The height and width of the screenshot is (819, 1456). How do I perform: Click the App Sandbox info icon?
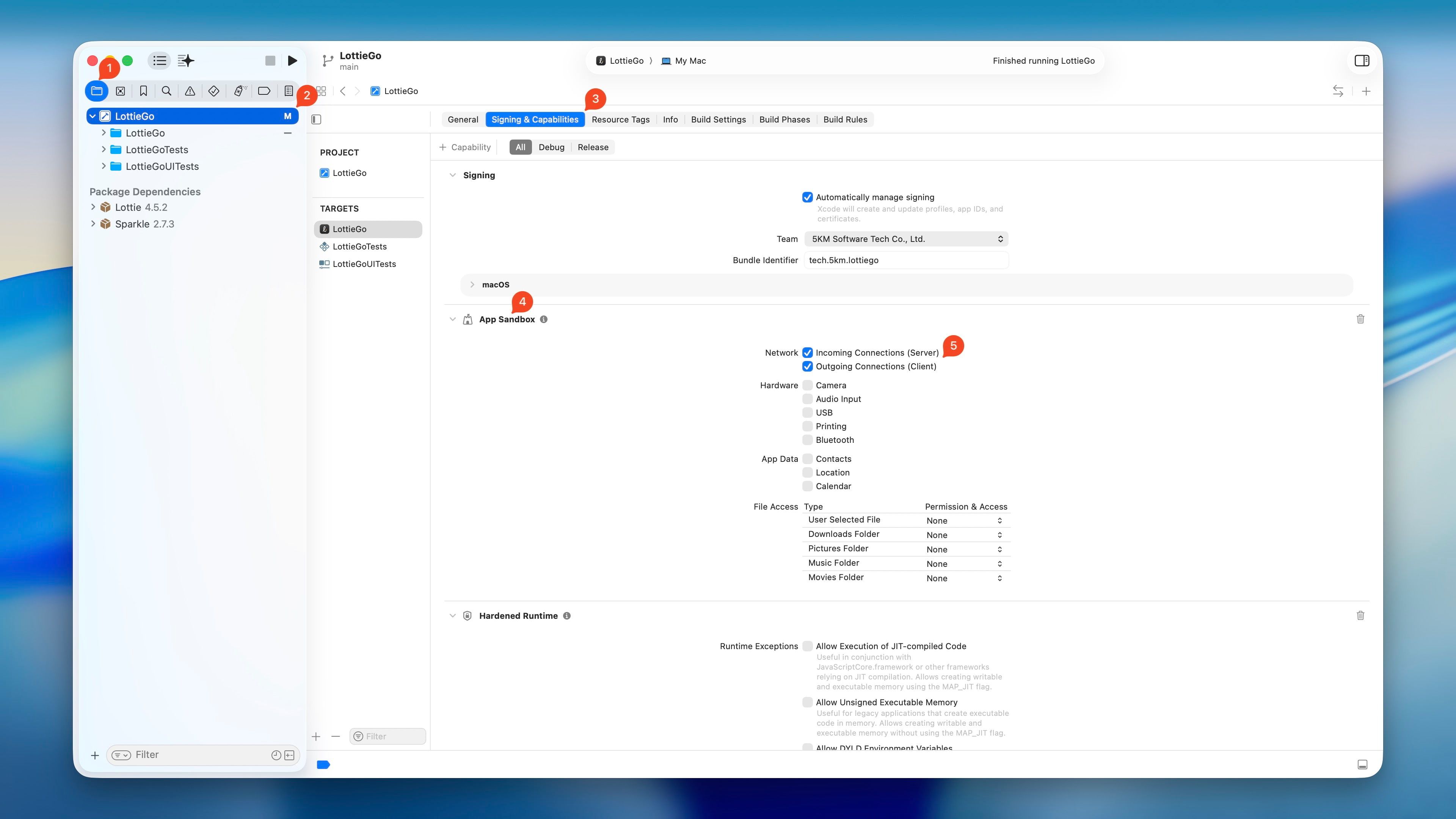[544, 319]
